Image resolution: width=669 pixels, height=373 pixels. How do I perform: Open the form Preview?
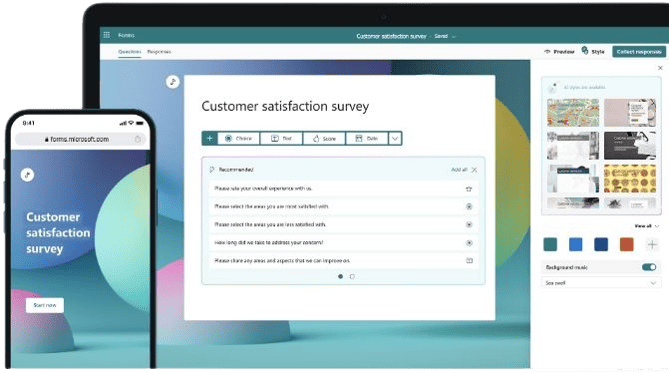click(559, 52)
